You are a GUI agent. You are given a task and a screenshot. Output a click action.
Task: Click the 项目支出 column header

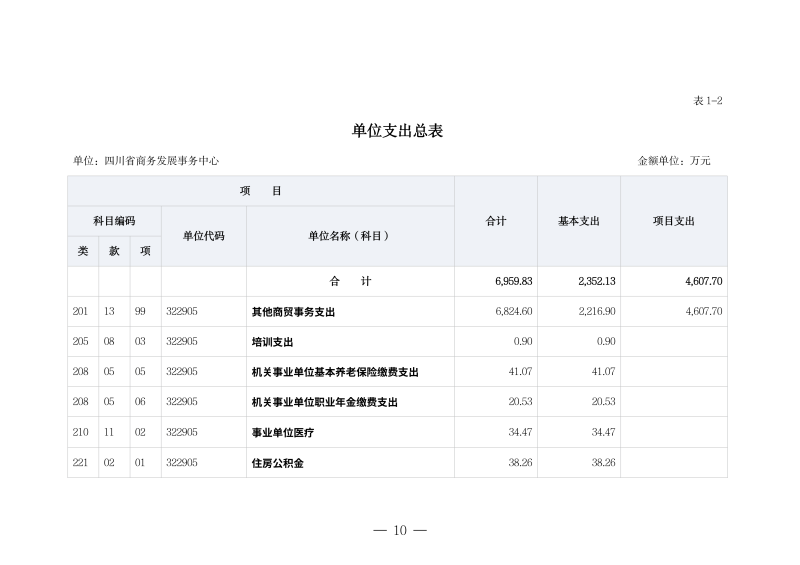coord(673,221)
